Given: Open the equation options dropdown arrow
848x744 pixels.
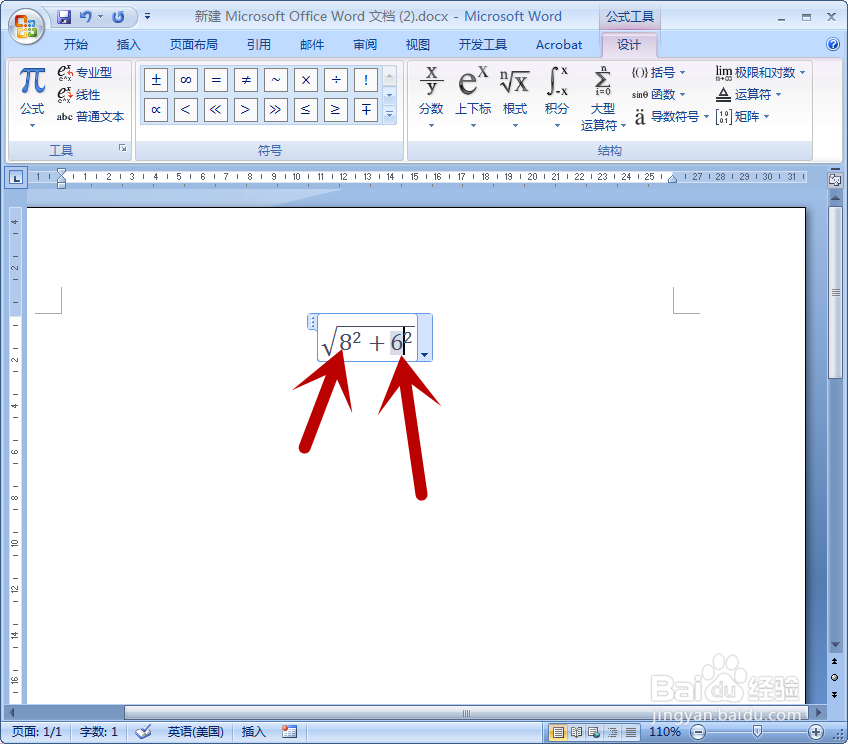Looking at the screenshot, I should pyautogui.click(x=424, y=354).
